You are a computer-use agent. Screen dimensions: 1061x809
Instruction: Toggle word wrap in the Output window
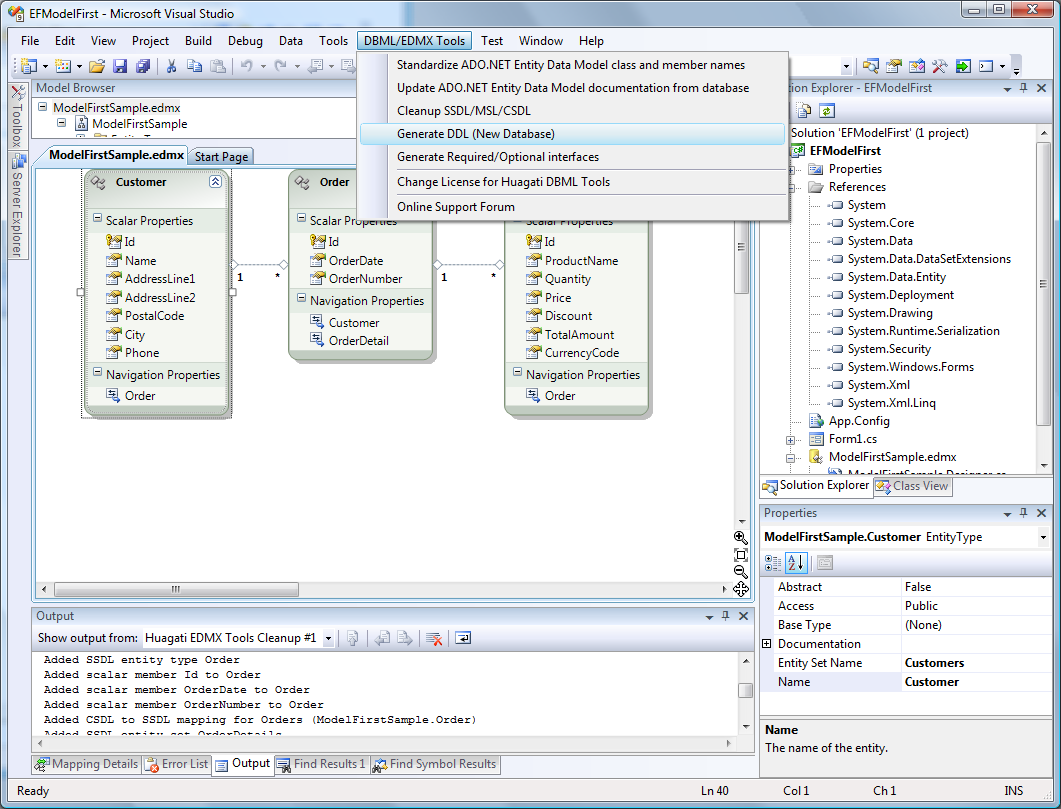click(x=463, y=638)
